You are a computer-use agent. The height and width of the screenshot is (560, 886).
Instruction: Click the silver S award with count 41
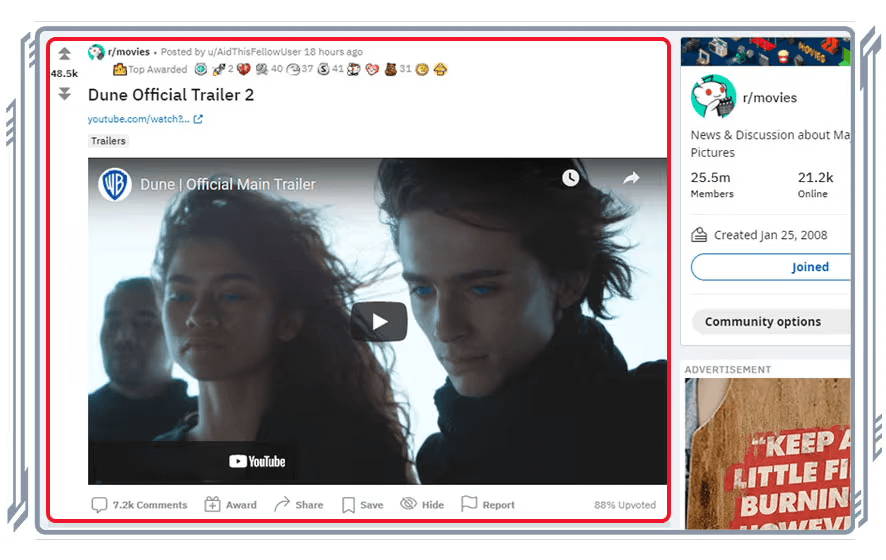tap(323, 70)
